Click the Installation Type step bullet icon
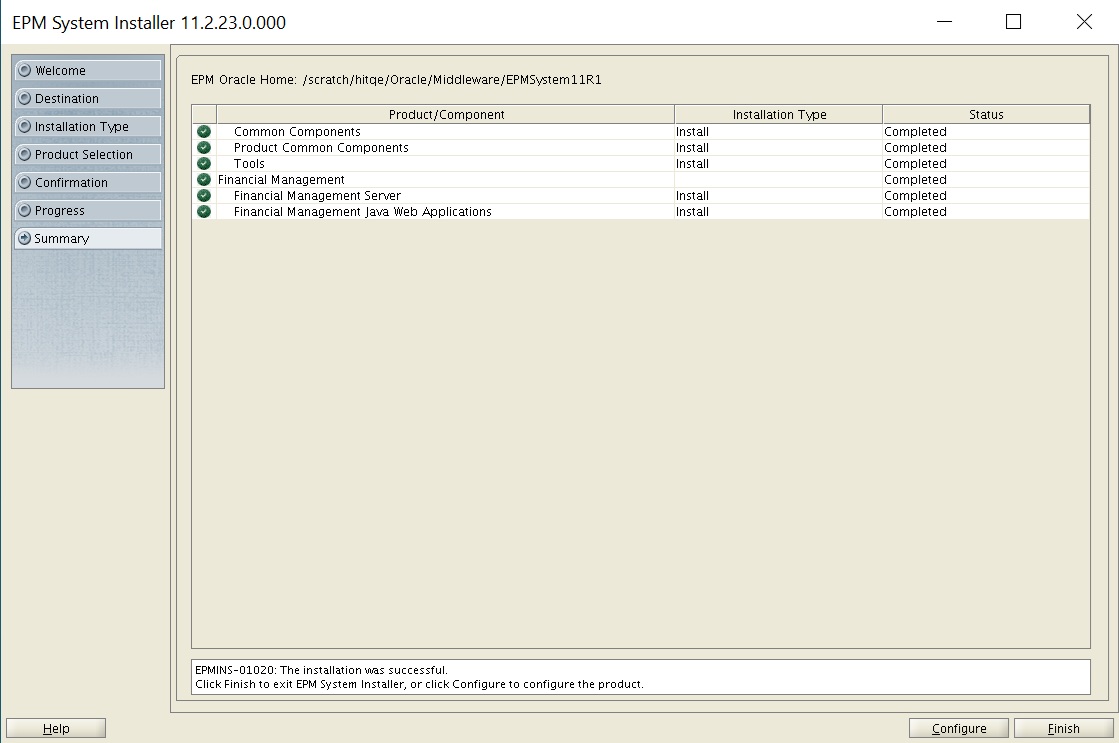Image resolution: width=1119 pixels, height=743 pixels. click(25, 126)
